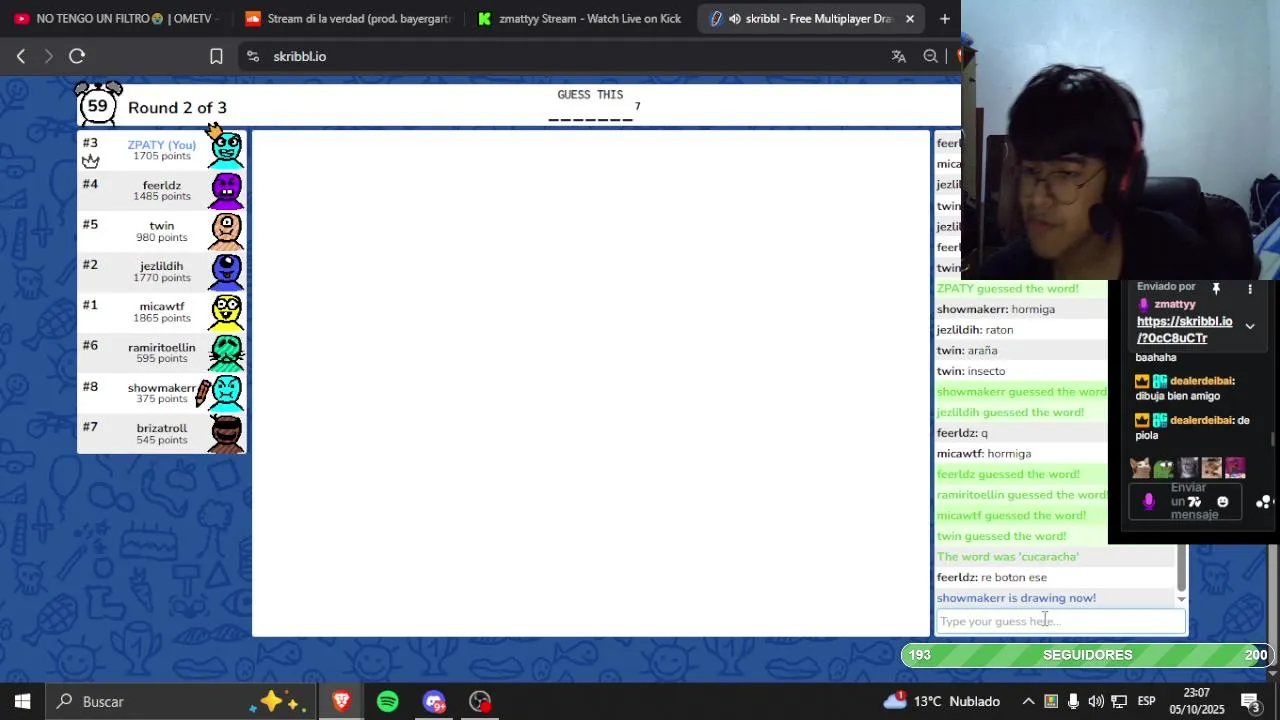
Task: Open the three-dot menu on pinned message
Action: click(x=1250, y=288)
